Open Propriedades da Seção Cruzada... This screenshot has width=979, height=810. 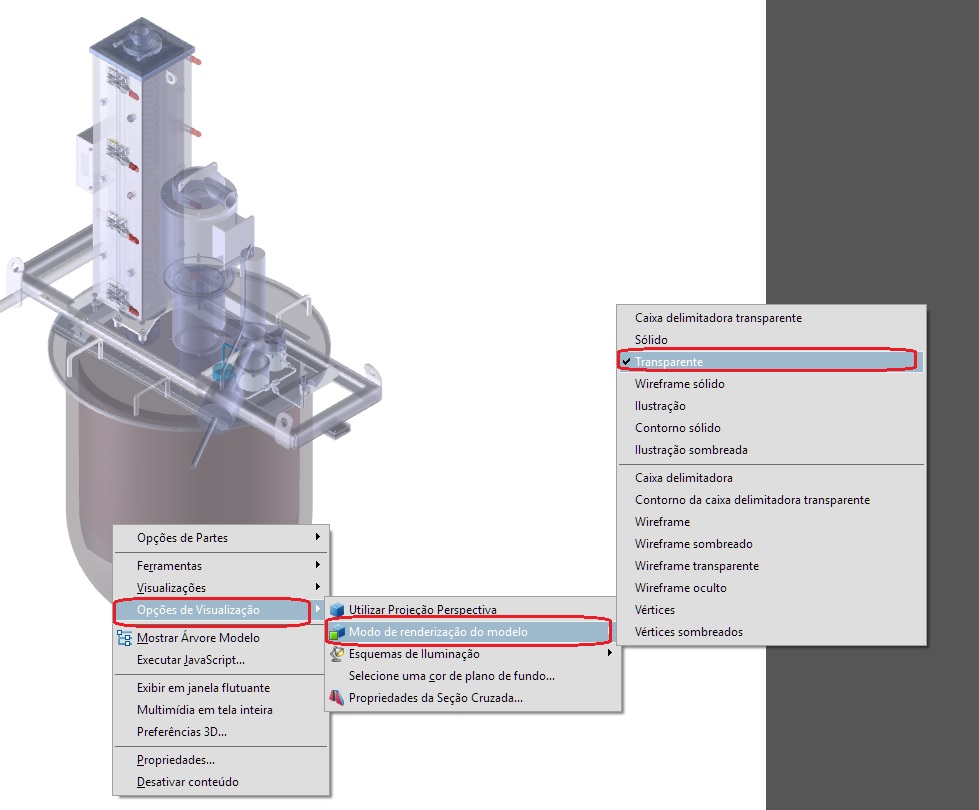click(x=473, y=698)
